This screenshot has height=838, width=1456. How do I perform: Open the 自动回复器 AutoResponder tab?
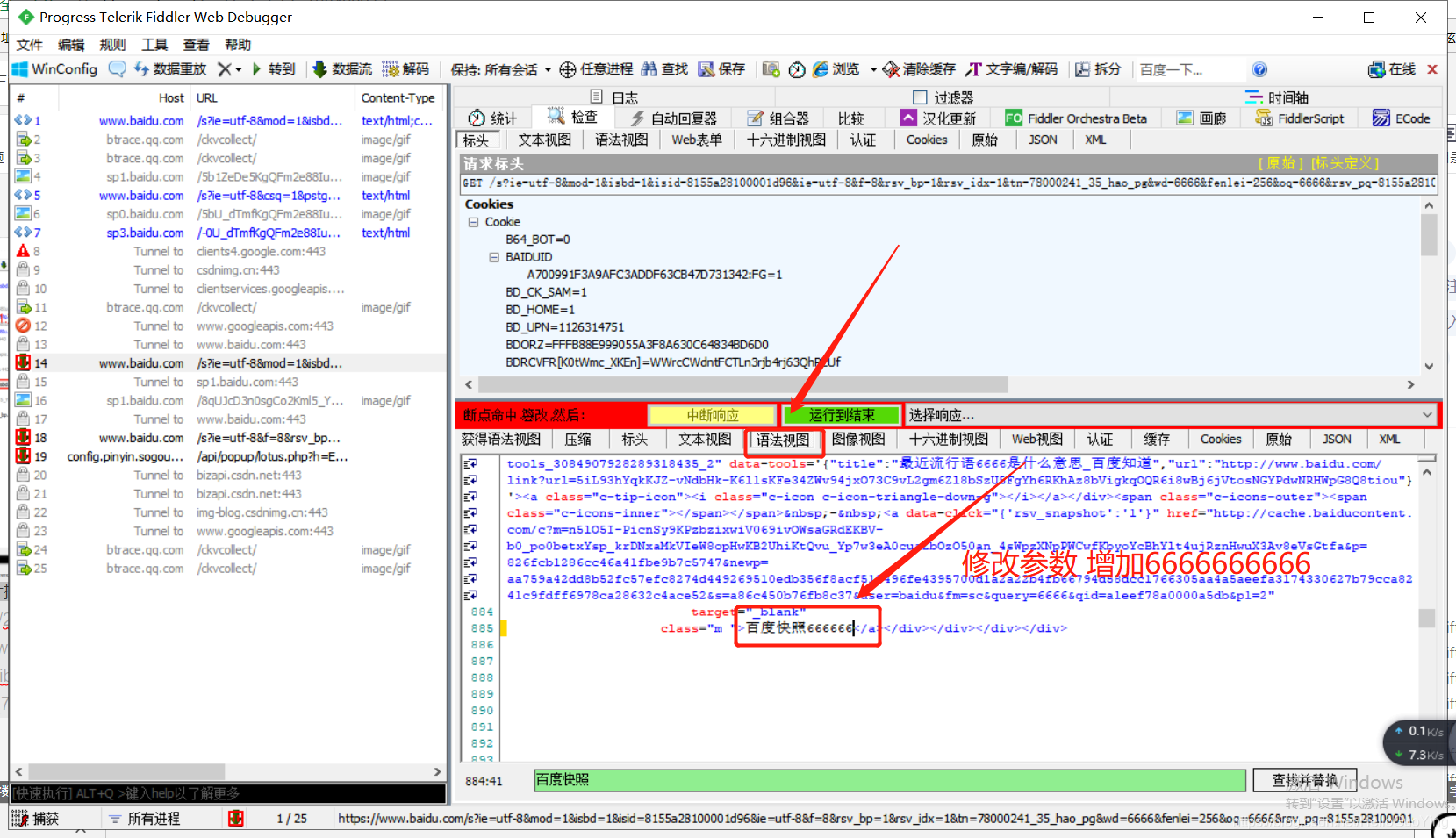click(673, 118)
